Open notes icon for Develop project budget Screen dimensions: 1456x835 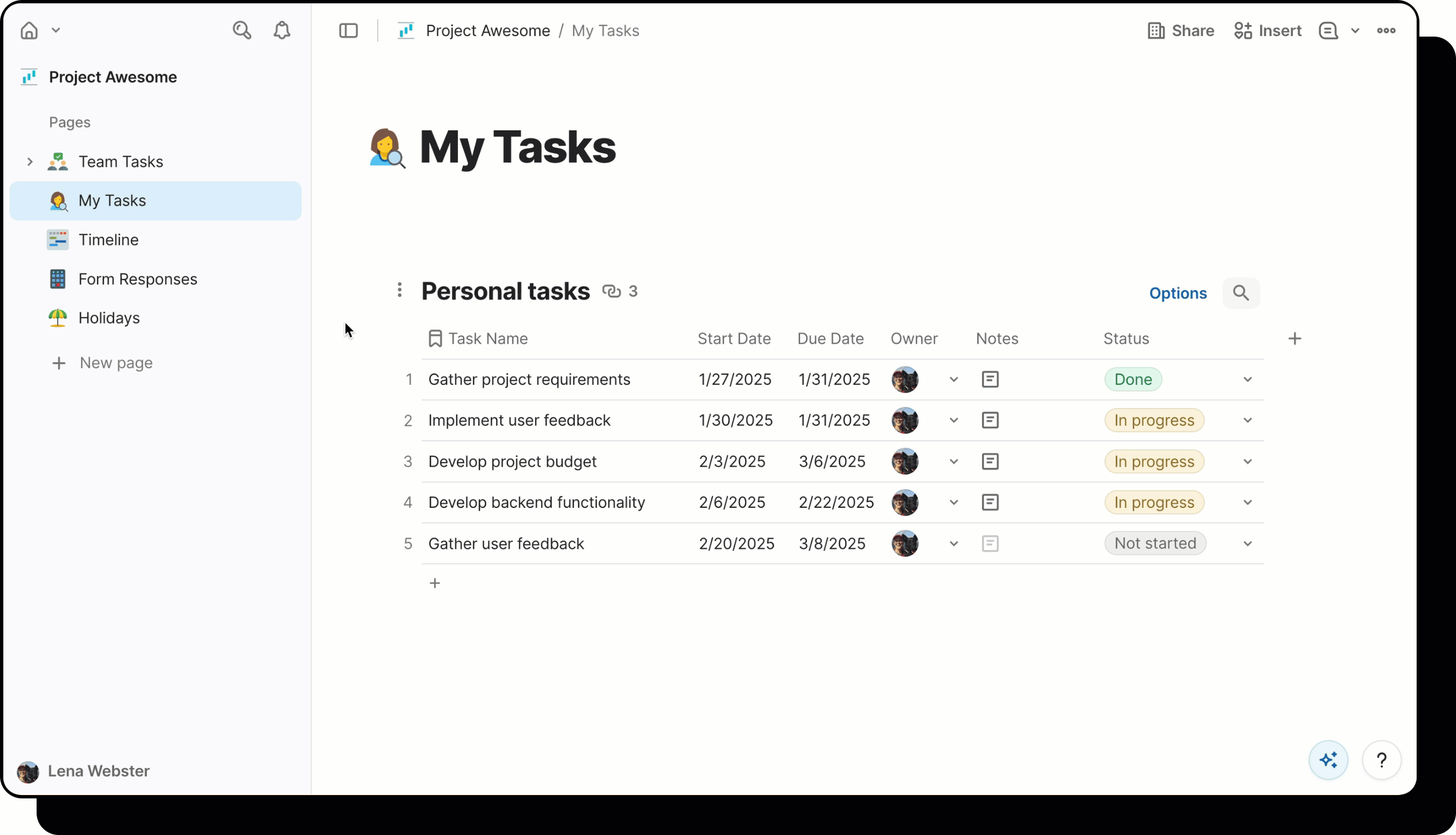coord(990,462)
